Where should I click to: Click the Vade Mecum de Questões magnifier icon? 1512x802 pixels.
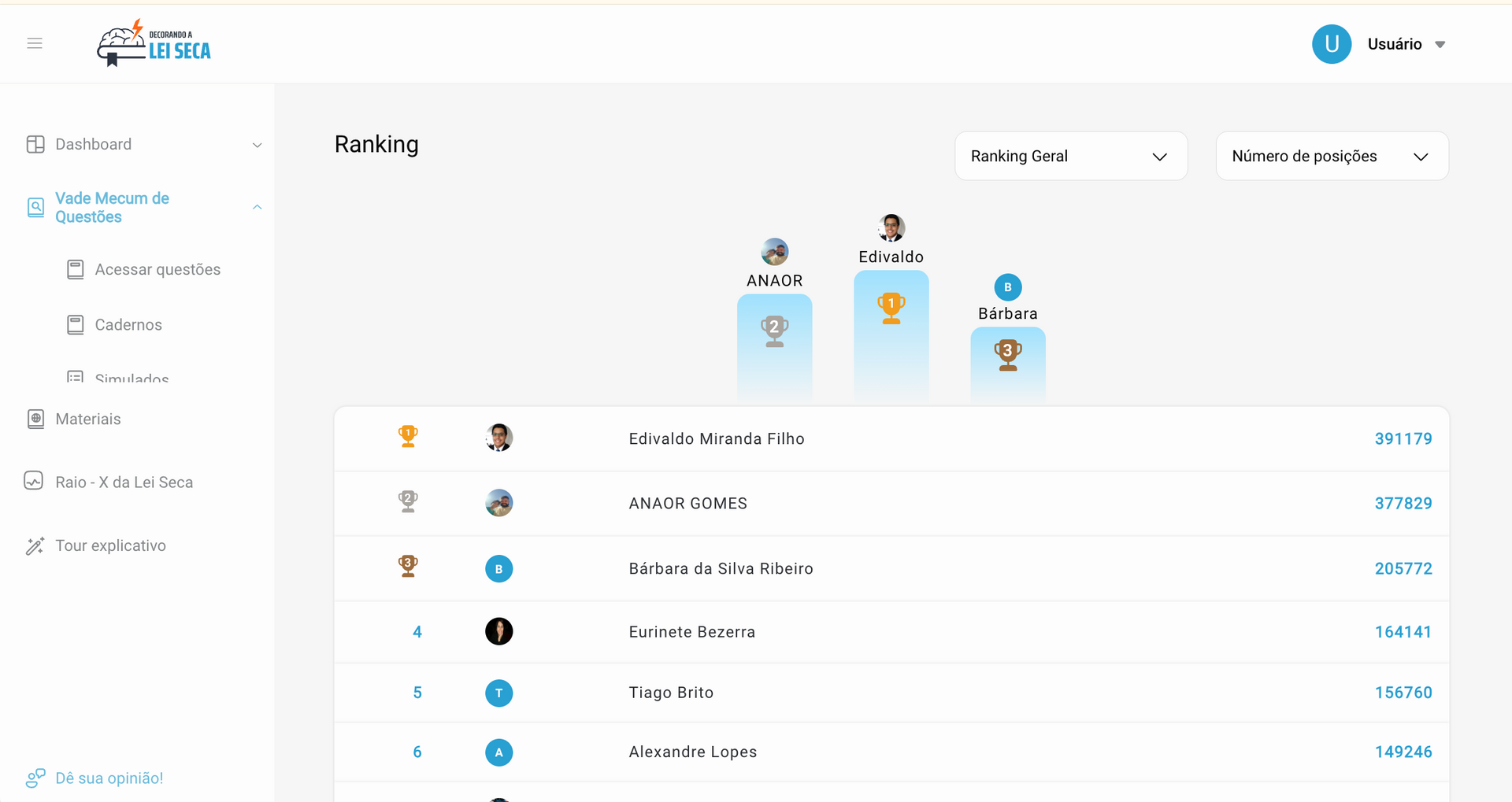(x=37, y=207)
